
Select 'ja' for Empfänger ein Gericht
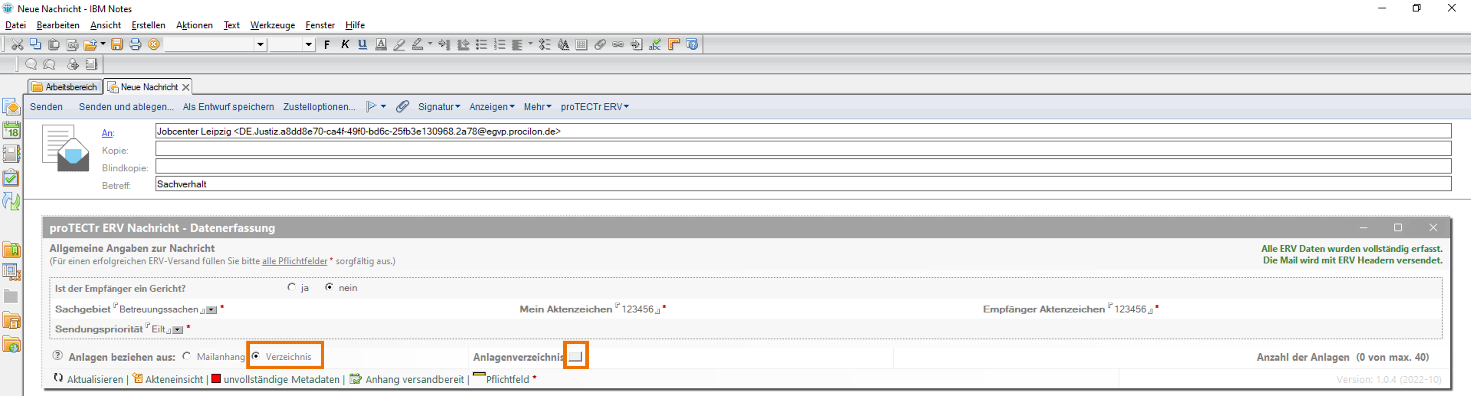coord(291,288)
